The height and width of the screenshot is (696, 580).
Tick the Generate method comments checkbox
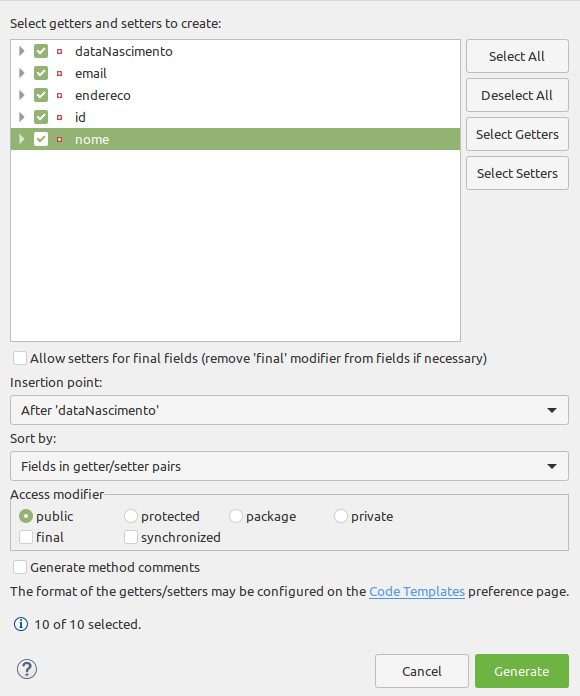point(20,567)
